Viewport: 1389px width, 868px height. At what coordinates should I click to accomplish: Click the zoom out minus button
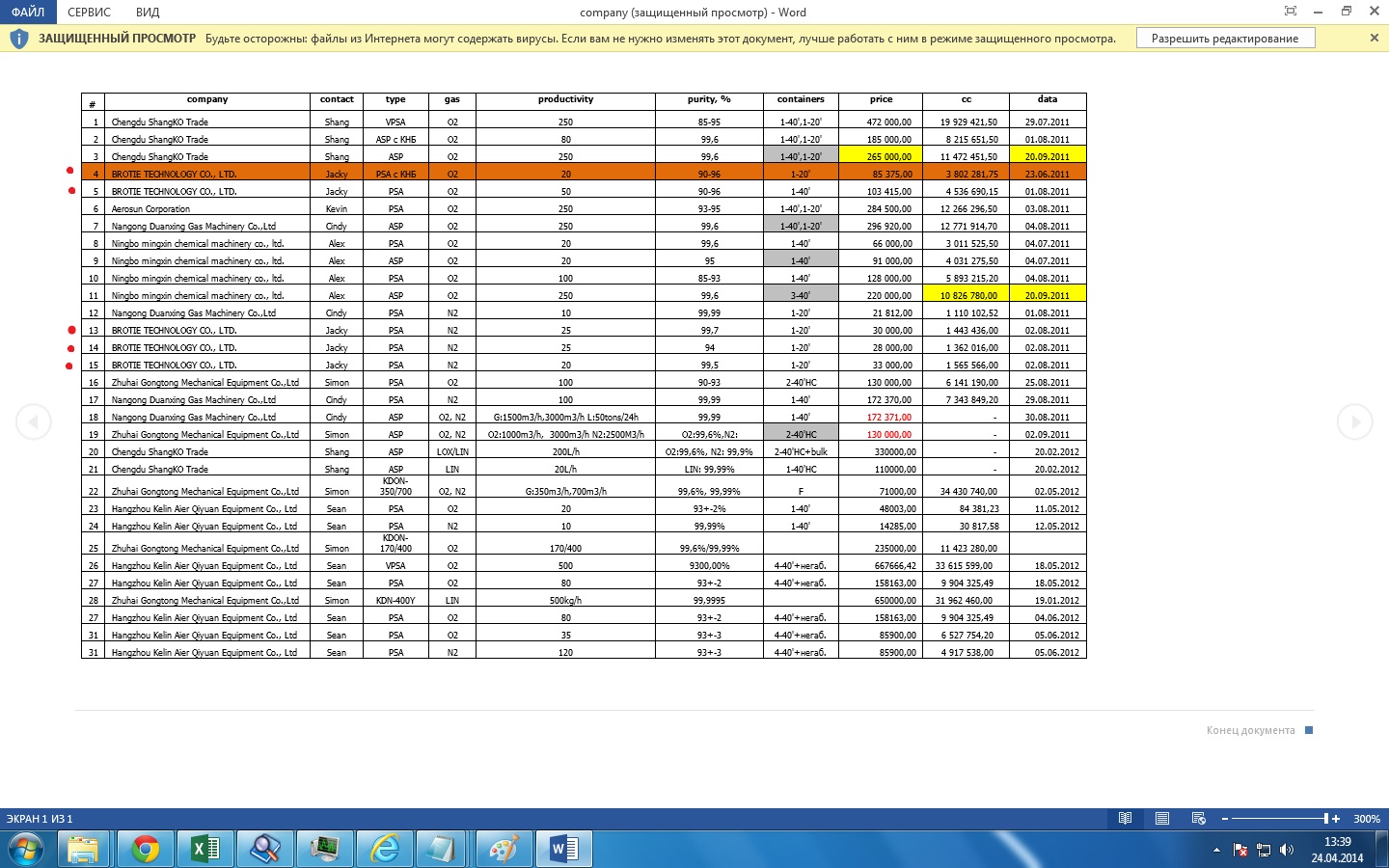coord(1225,819)
